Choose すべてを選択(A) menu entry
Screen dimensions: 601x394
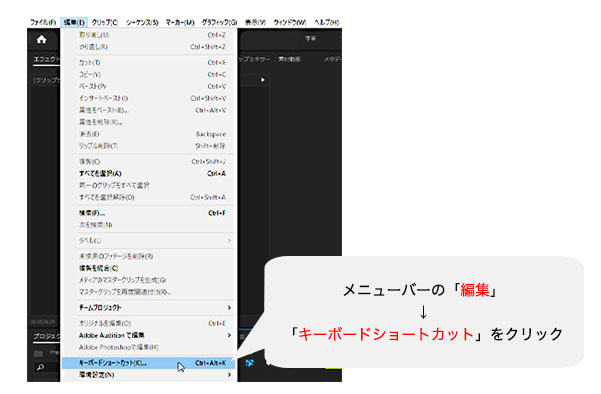coord(149,173)
